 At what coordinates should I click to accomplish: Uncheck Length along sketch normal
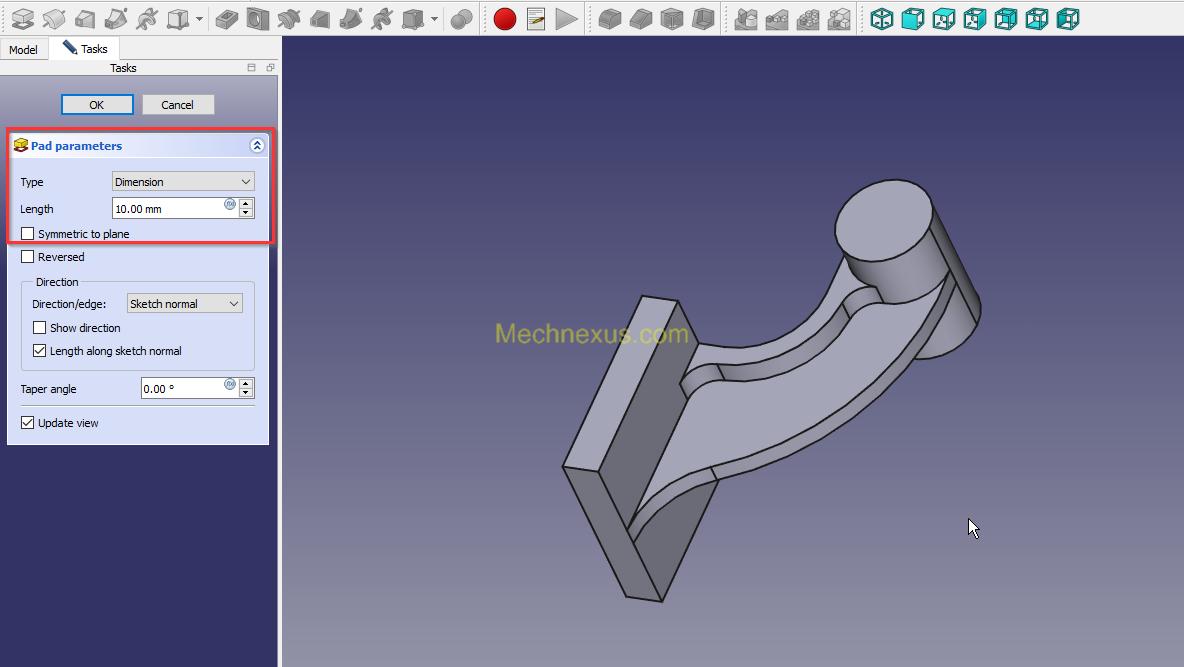(x=40, y=351)
